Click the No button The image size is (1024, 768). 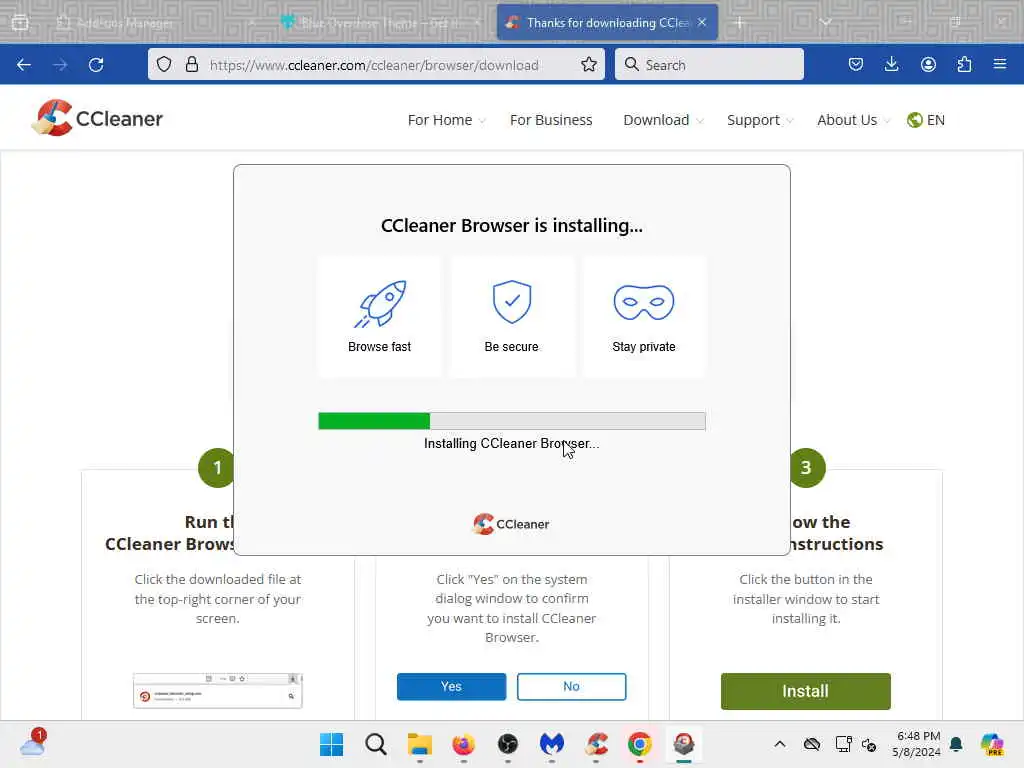[x=571, y=686]
